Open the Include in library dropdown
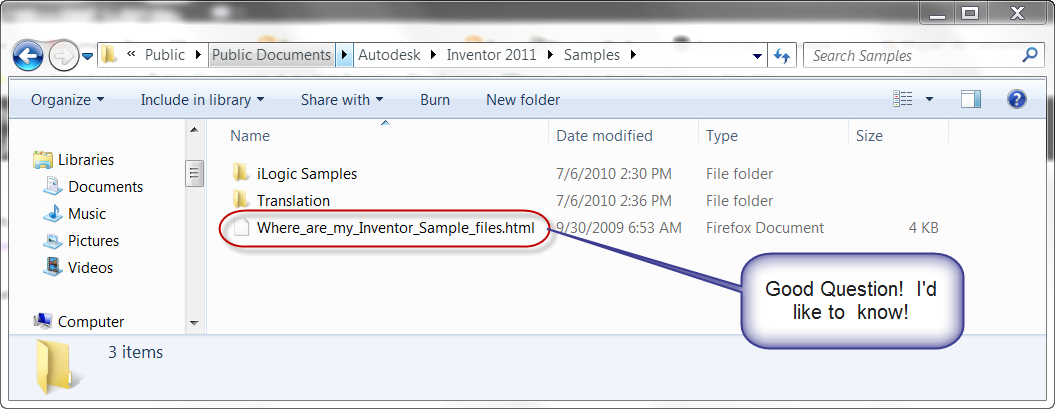This screenshot has width=1055, height=409. pos(202,100)
